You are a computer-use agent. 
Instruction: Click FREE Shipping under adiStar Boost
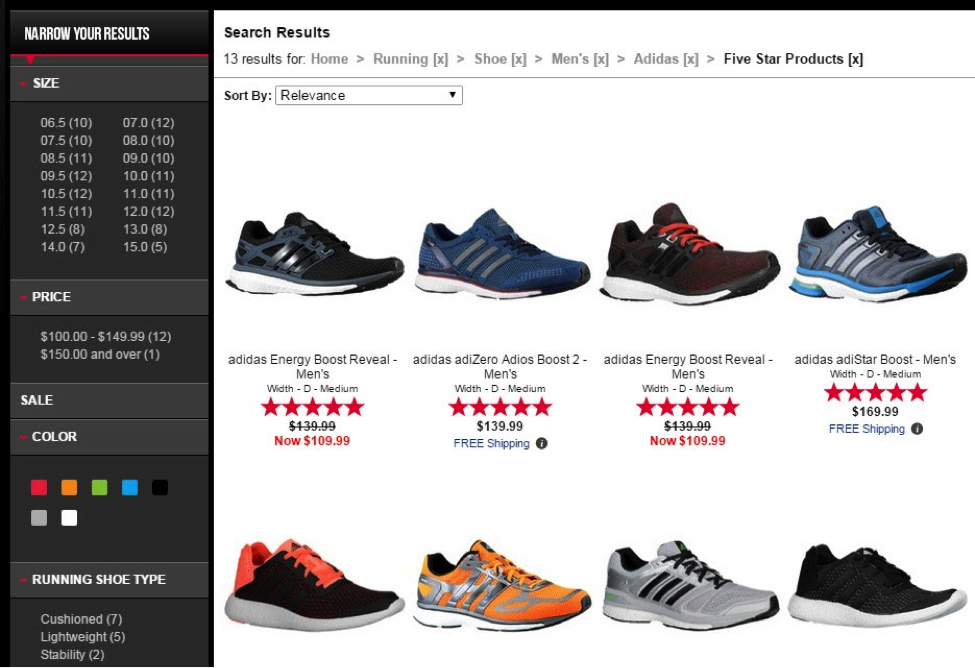(x=867, y=429)
